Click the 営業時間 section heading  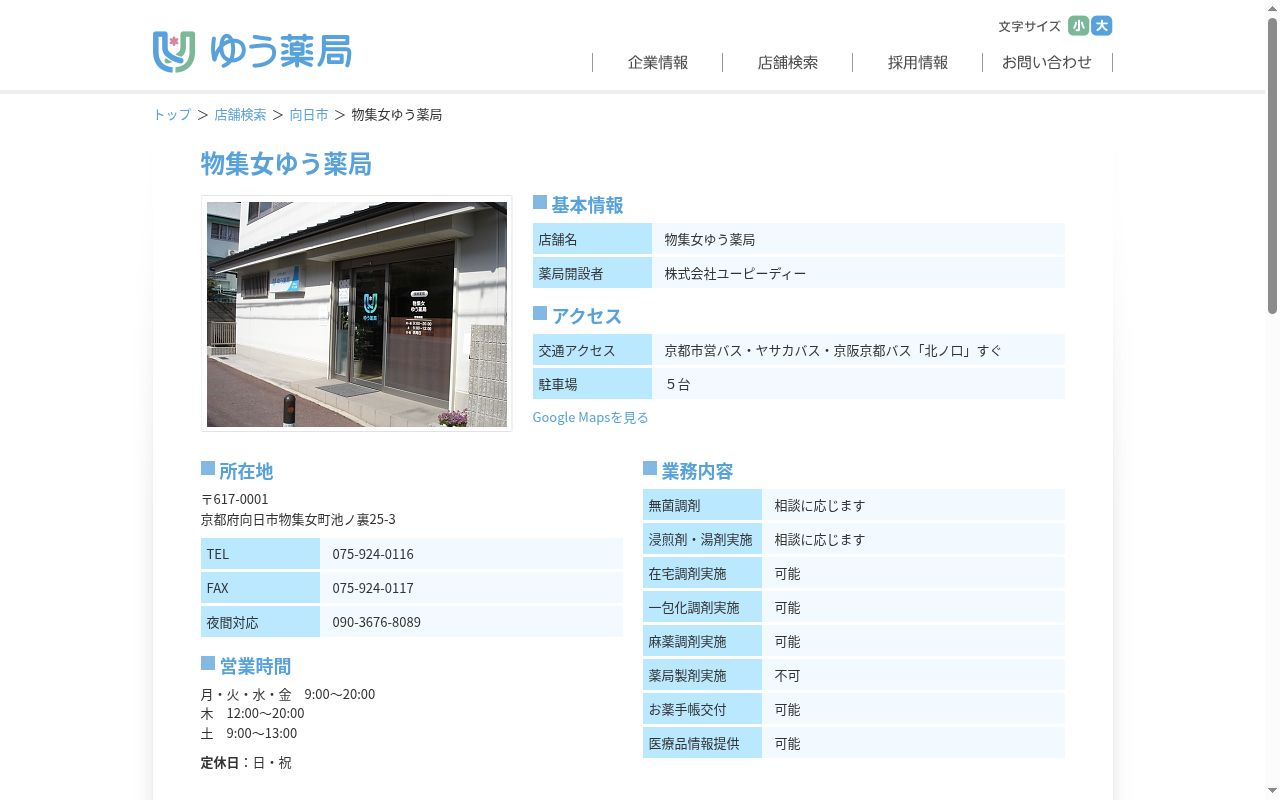255,666
